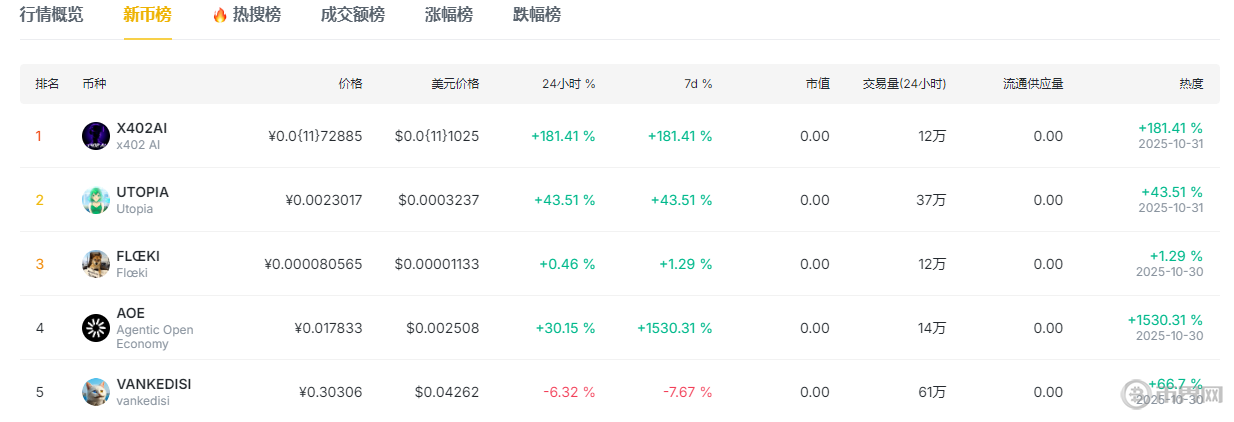The width and height of the screenshot is (1234, 422).
Task: Select the 涨幅榜 tab
Action: click(448, 15)
